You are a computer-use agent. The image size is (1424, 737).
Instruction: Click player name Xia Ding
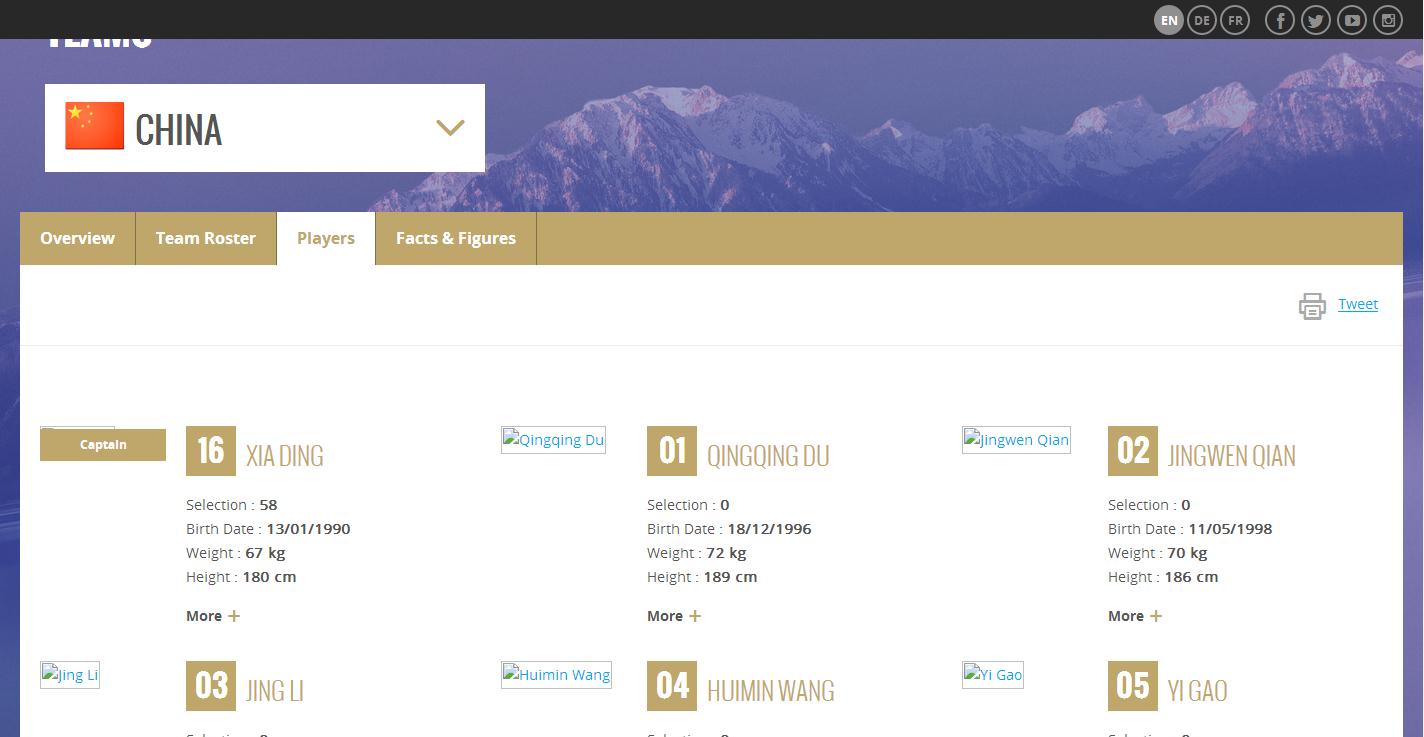[285, 456]
